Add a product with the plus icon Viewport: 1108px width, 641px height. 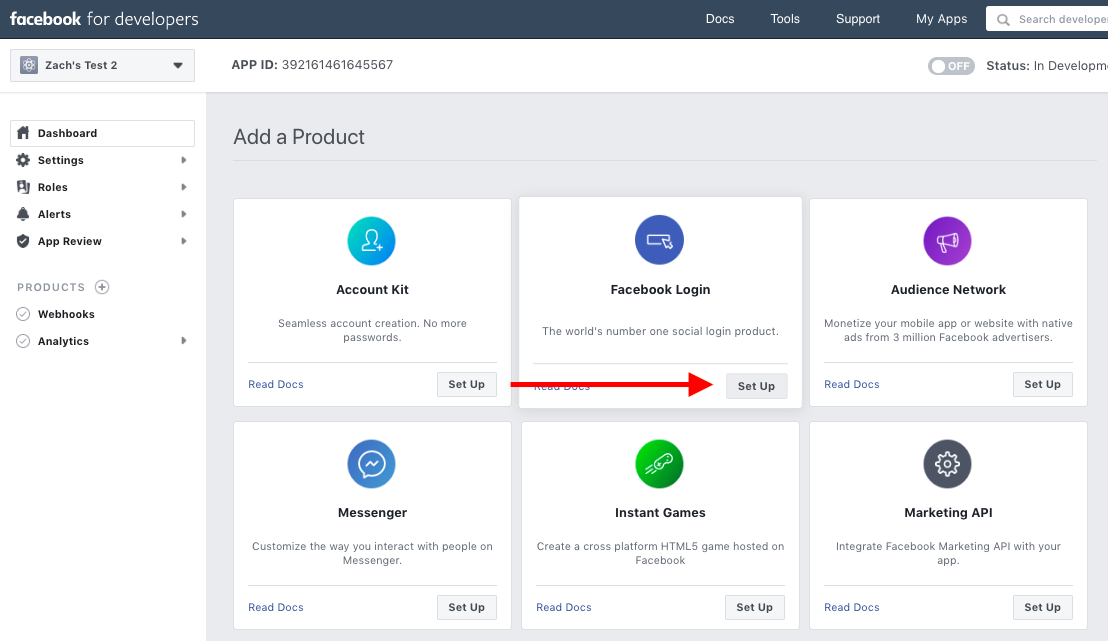coord(102,287)
